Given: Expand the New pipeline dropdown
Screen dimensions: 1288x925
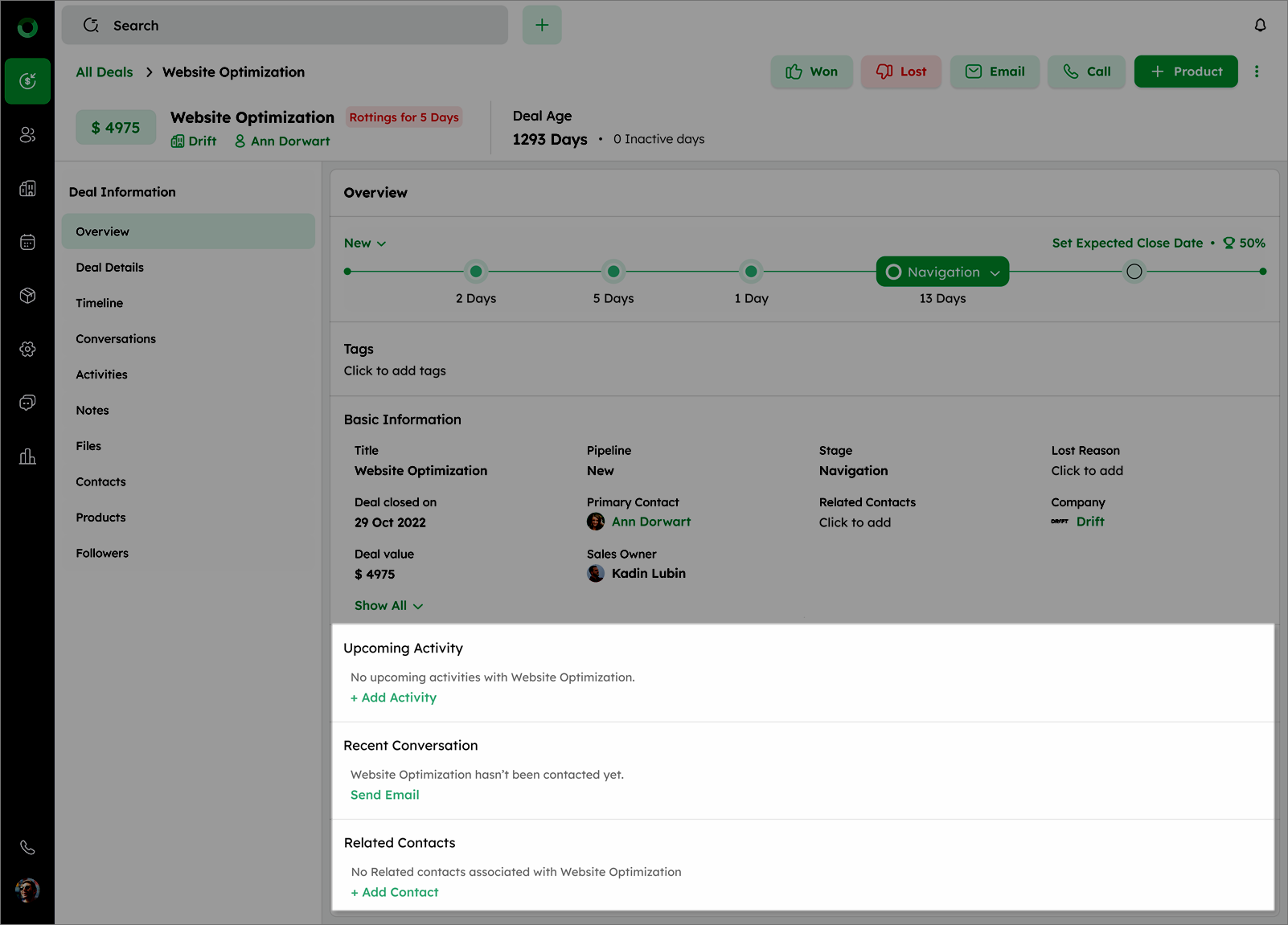Looking at the screenshot, I should (365, 244).
